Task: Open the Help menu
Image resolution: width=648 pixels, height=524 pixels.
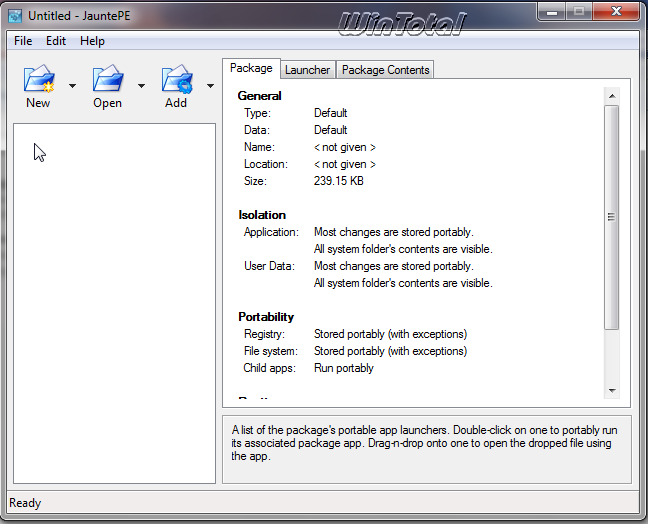Action: (92, 41)
